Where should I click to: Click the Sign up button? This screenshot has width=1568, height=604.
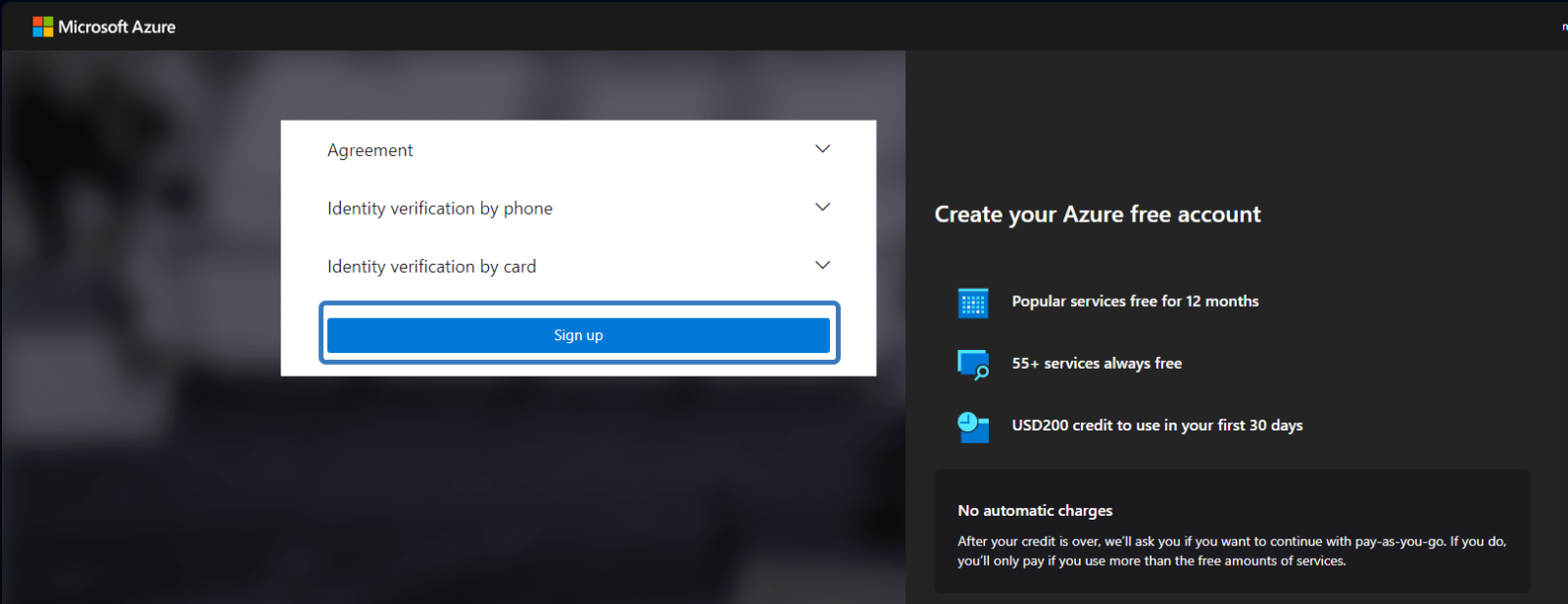[578, 334]
